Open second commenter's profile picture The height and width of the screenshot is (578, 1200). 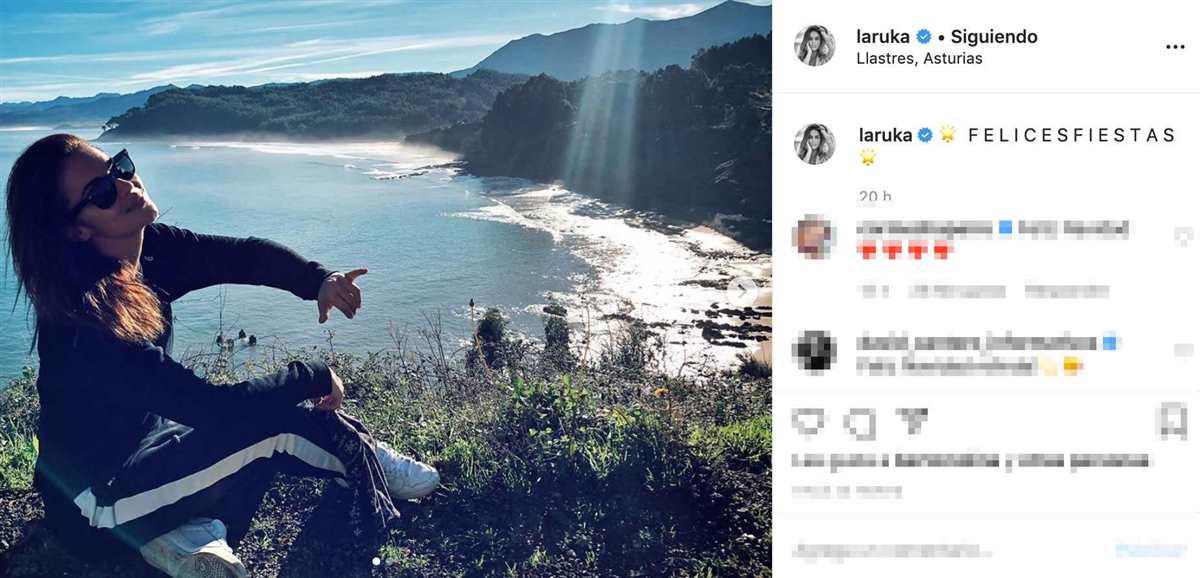814,351
